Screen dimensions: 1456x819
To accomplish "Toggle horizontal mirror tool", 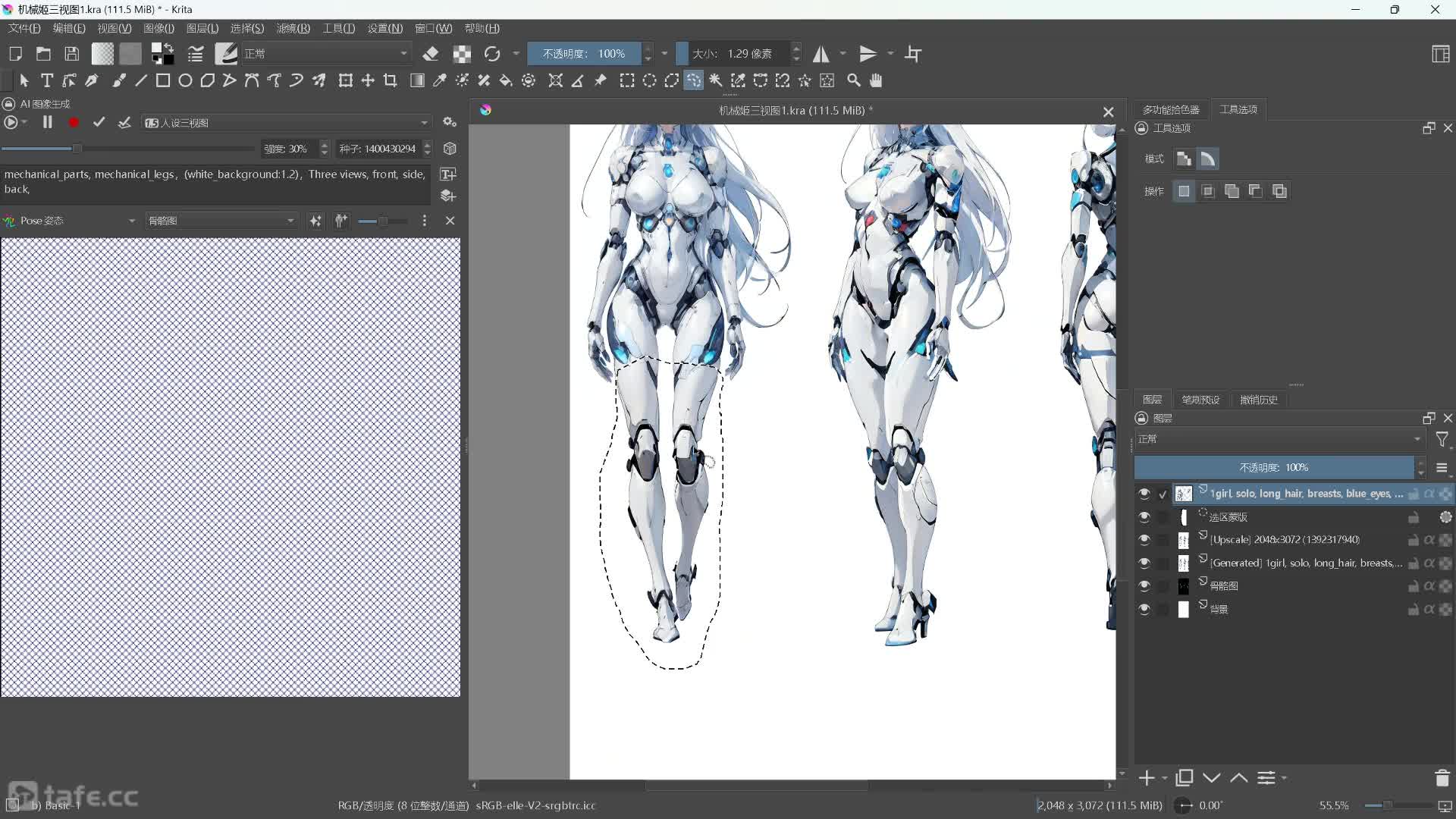I will pos(821,54).
